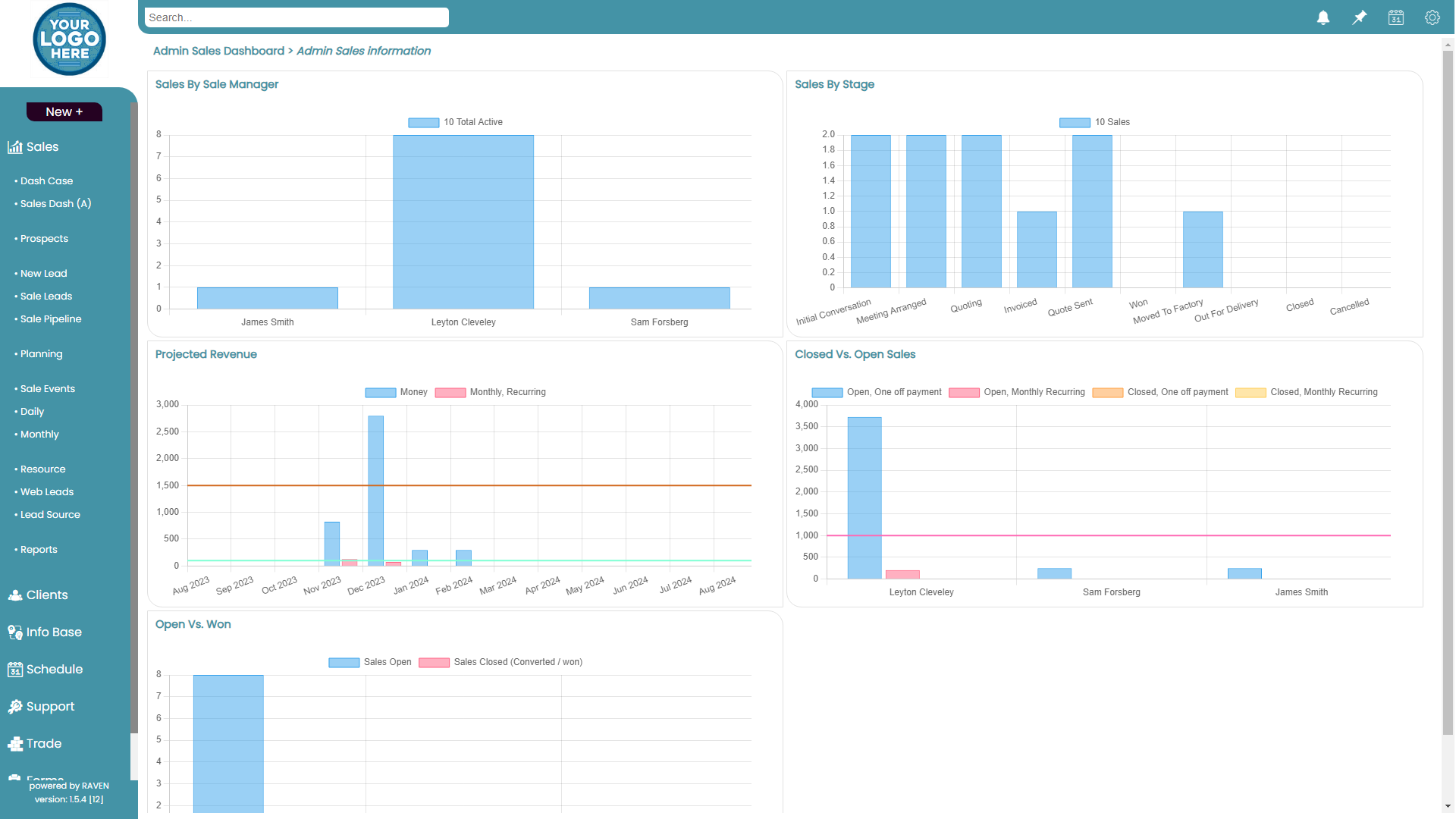Click the Support sidebar icon
1456x819 pixels.
click(x=15, y=707)
